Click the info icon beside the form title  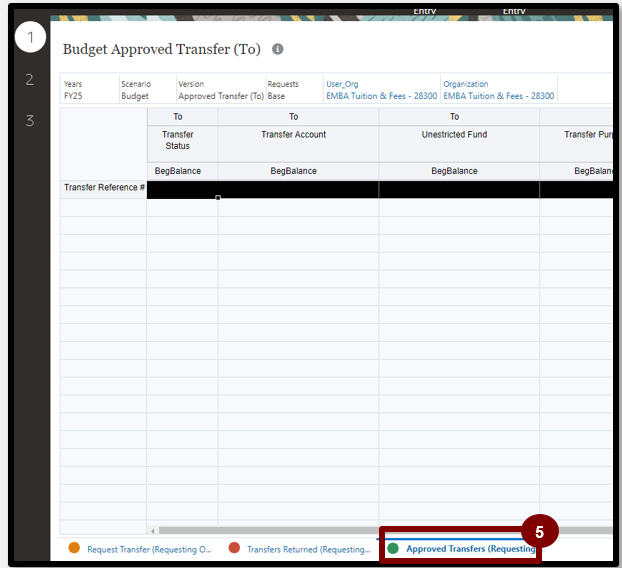pos(278,49)
